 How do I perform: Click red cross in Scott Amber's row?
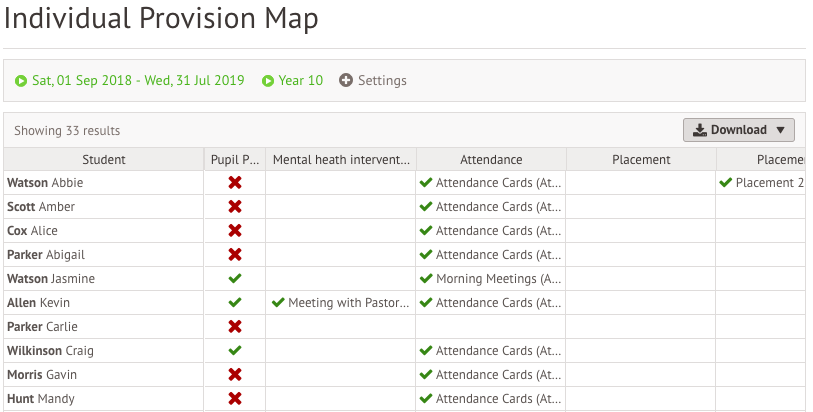pos(235,207)
